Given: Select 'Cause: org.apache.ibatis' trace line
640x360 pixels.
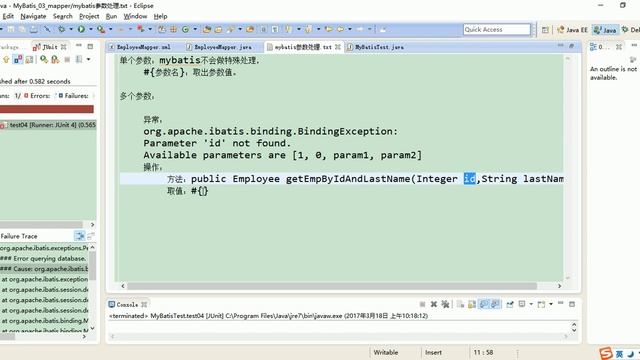Looking at the screenshot, I should 44,269.
